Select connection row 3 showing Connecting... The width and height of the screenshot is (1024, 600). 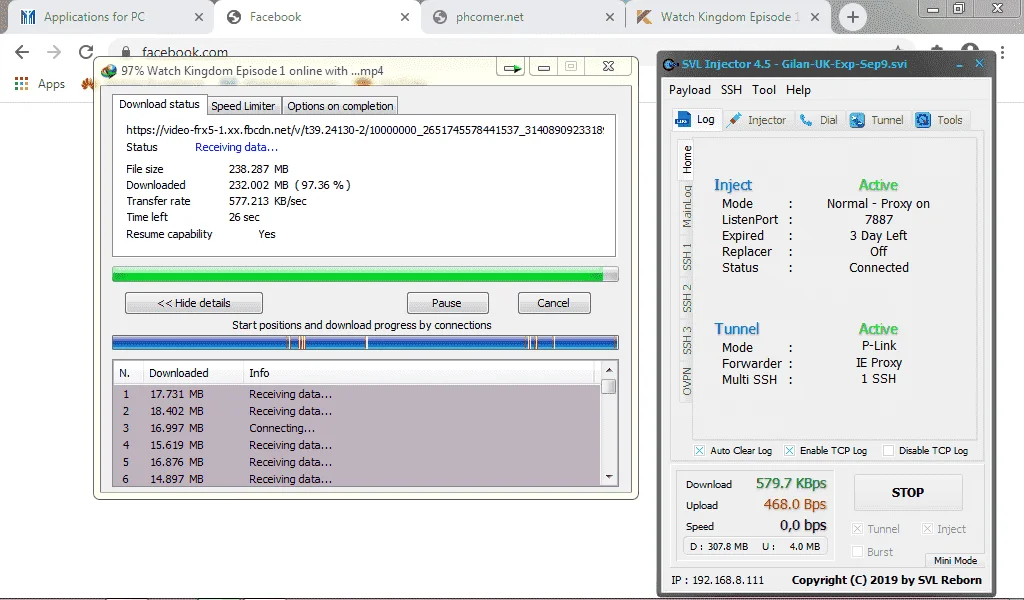(357, 428)
